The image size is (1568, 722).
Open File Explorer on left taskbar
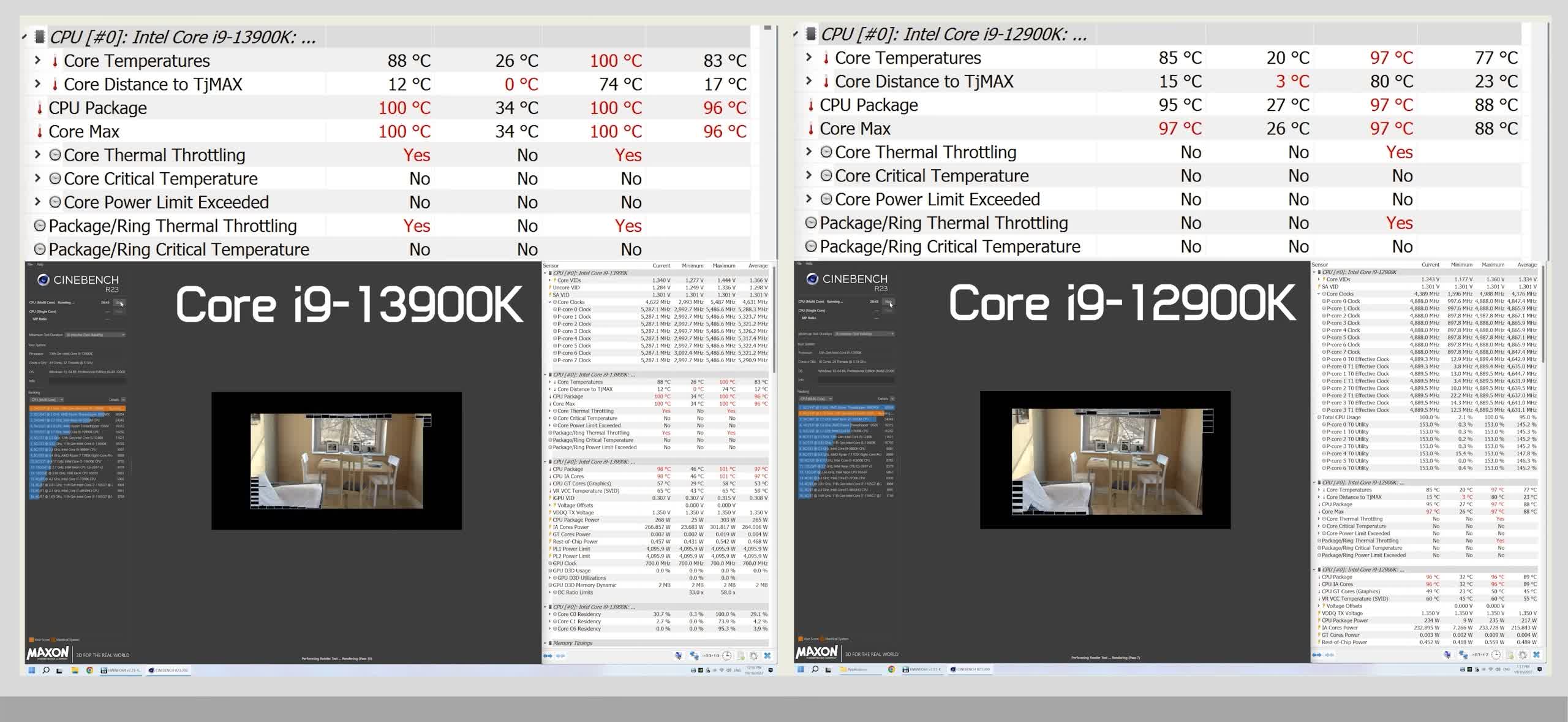pos(75,671)
